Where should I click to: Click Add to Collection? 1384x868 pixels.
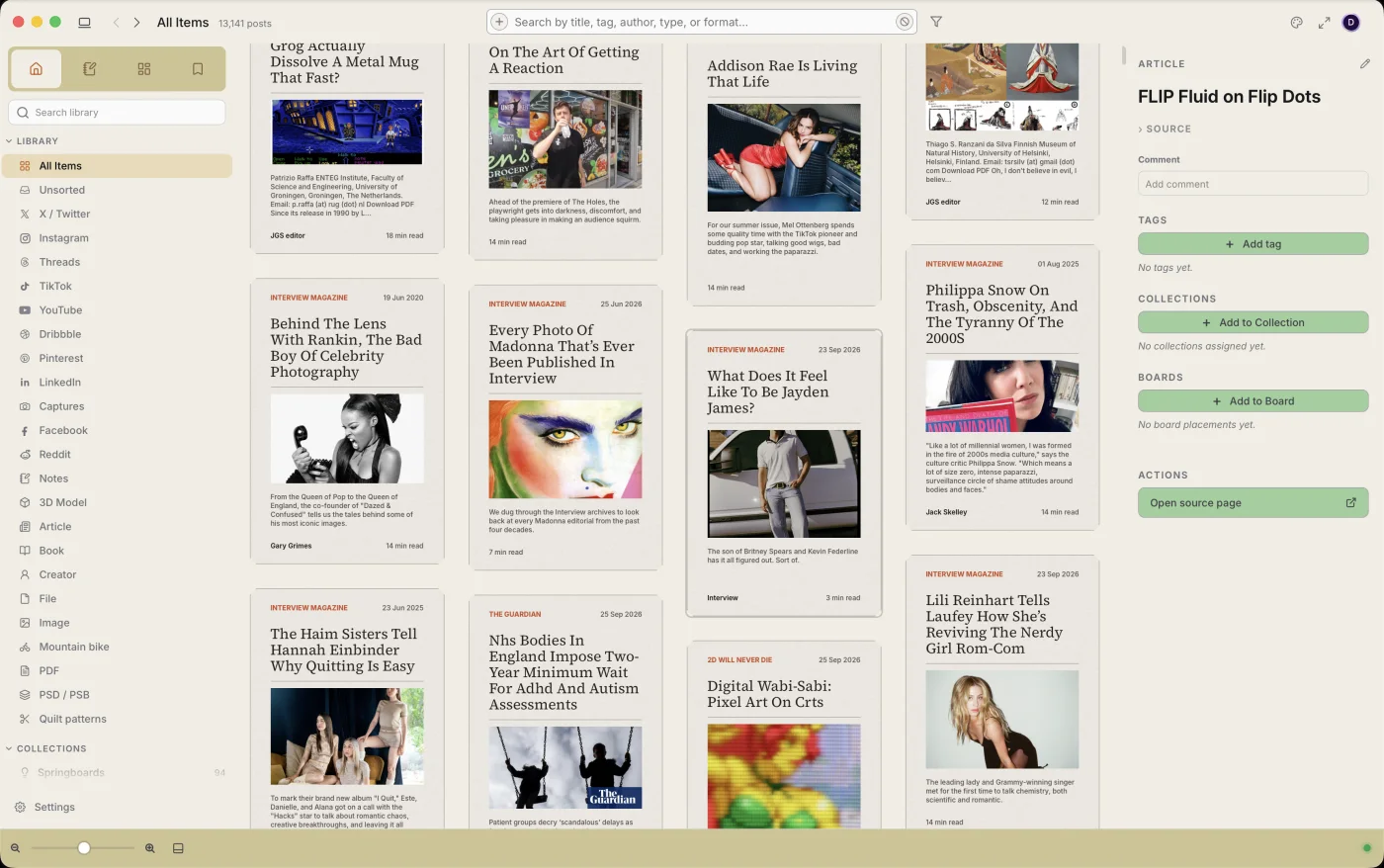1253,322
